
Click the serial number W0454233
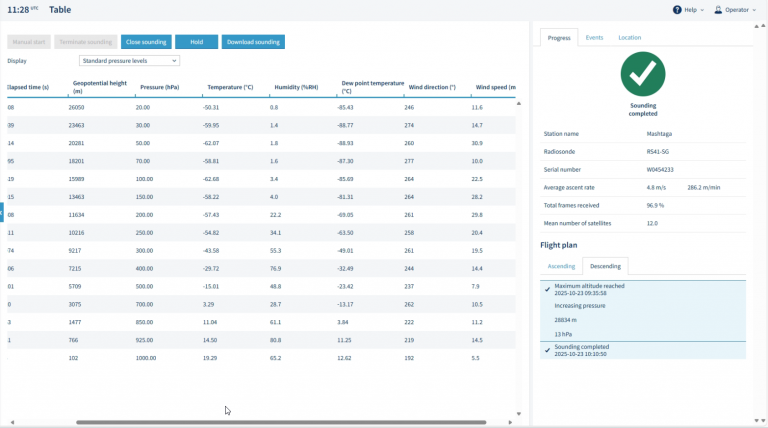pos(660,169)
